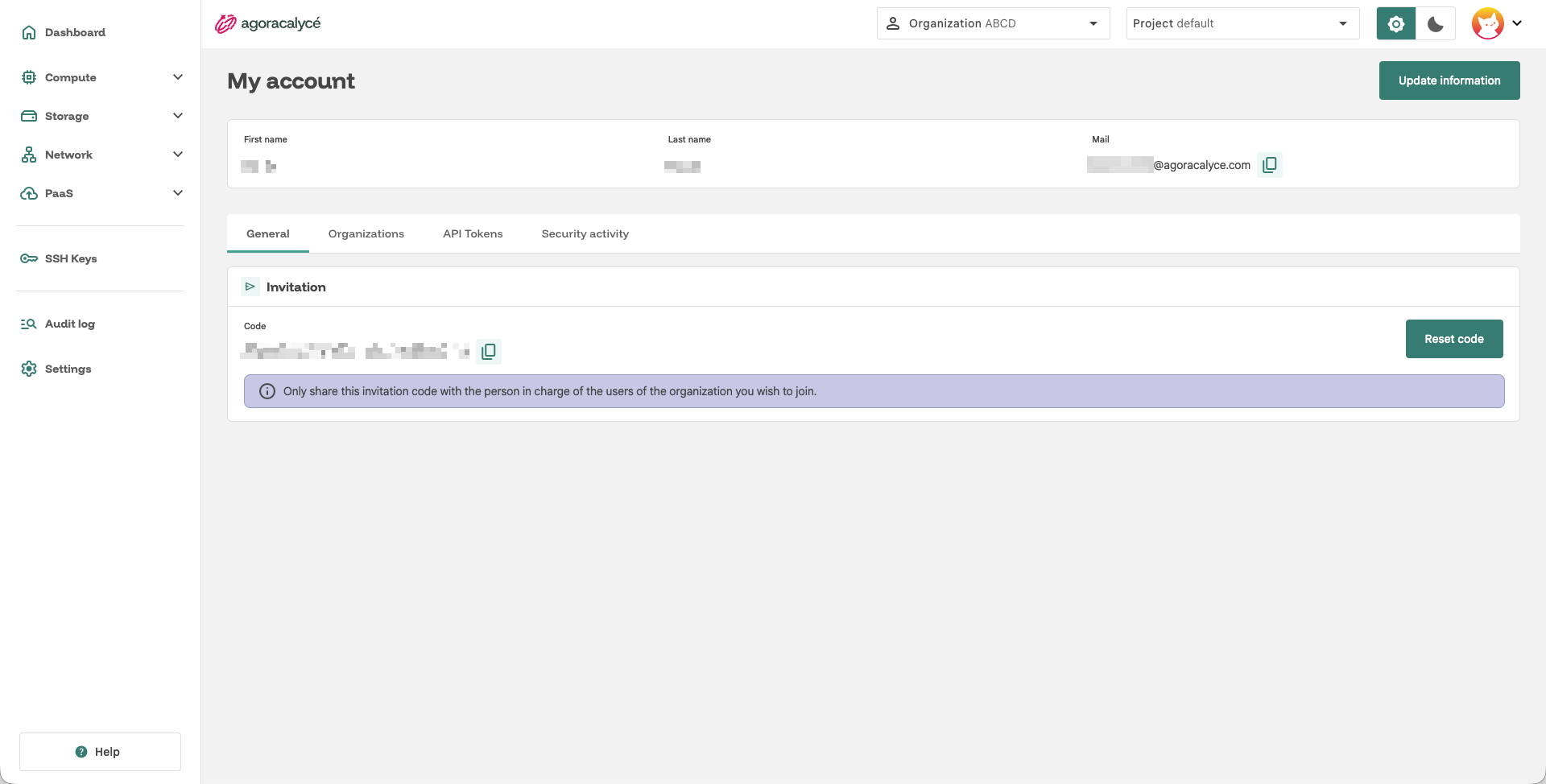Switch to light theme with the sun button

point(1396,23)
